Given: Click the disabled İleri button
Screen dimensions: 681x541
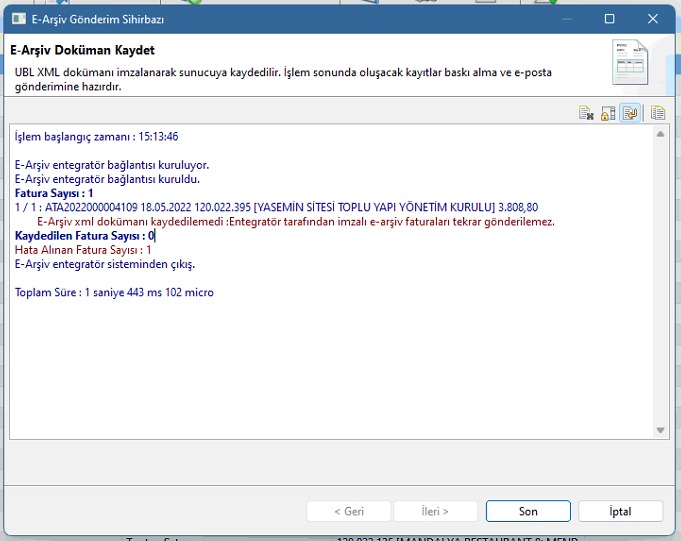Looking at the screenshot, I should pos(434,511).
